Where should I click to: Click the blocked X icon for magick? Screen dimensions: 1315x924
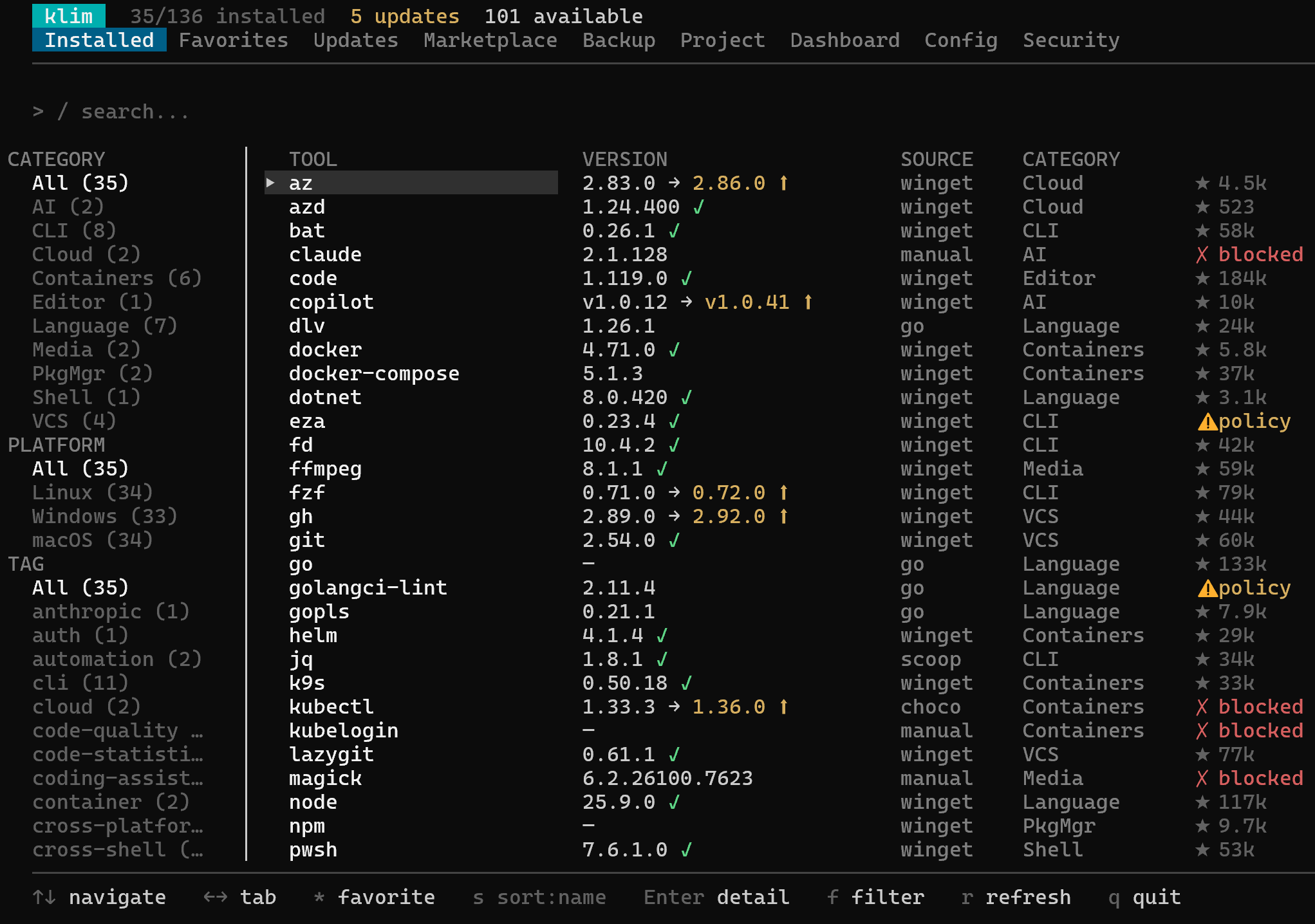point(1202,779)
